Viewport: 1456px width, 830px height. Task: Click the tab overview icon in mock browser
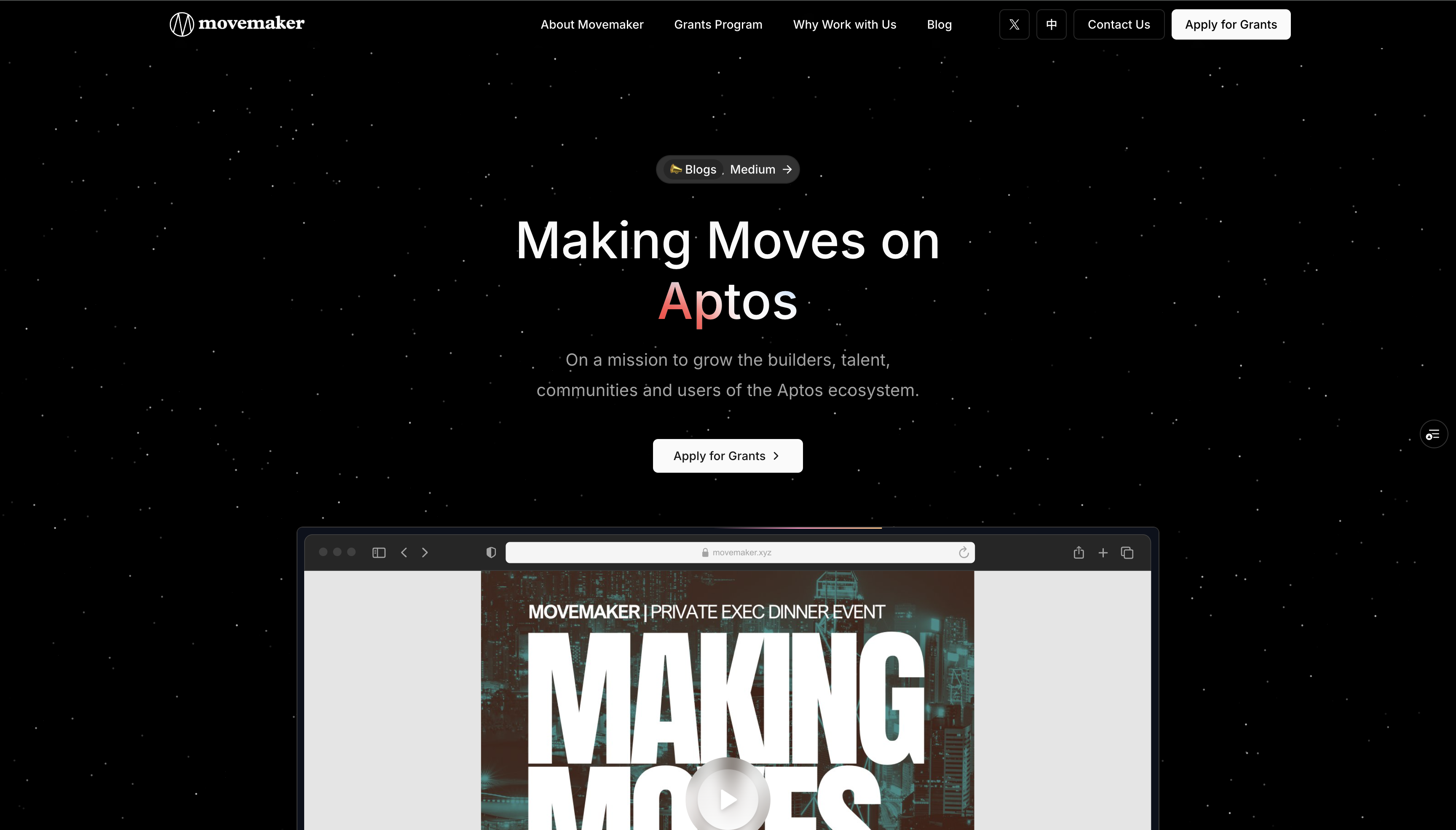(1127, 552)
